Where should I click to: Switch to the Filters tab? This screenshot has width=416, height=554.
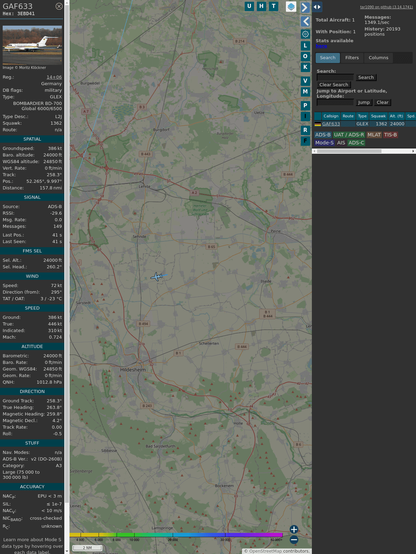tap(352, 58)
